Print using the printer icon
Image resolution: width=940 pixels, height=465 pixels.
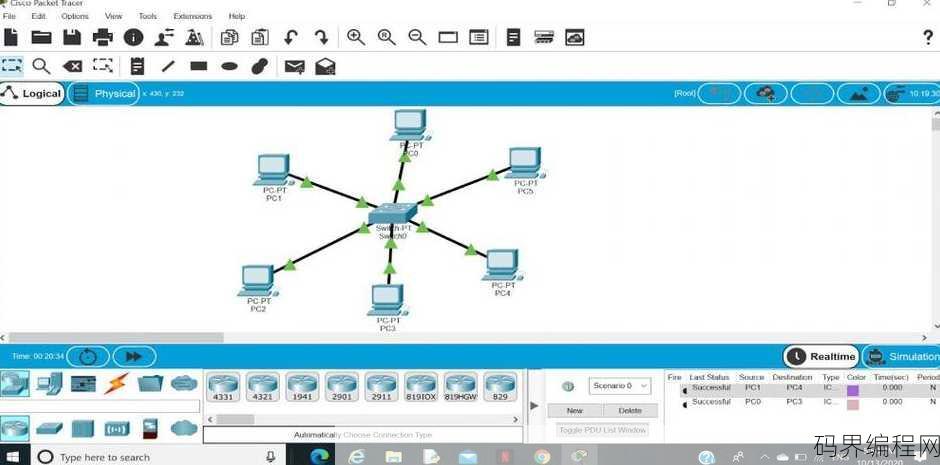[103, 37]
